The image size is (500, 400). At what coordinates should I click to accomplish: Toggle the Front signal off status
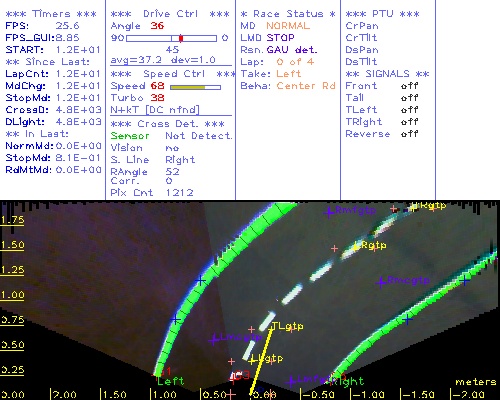click(x=409, y=86)
